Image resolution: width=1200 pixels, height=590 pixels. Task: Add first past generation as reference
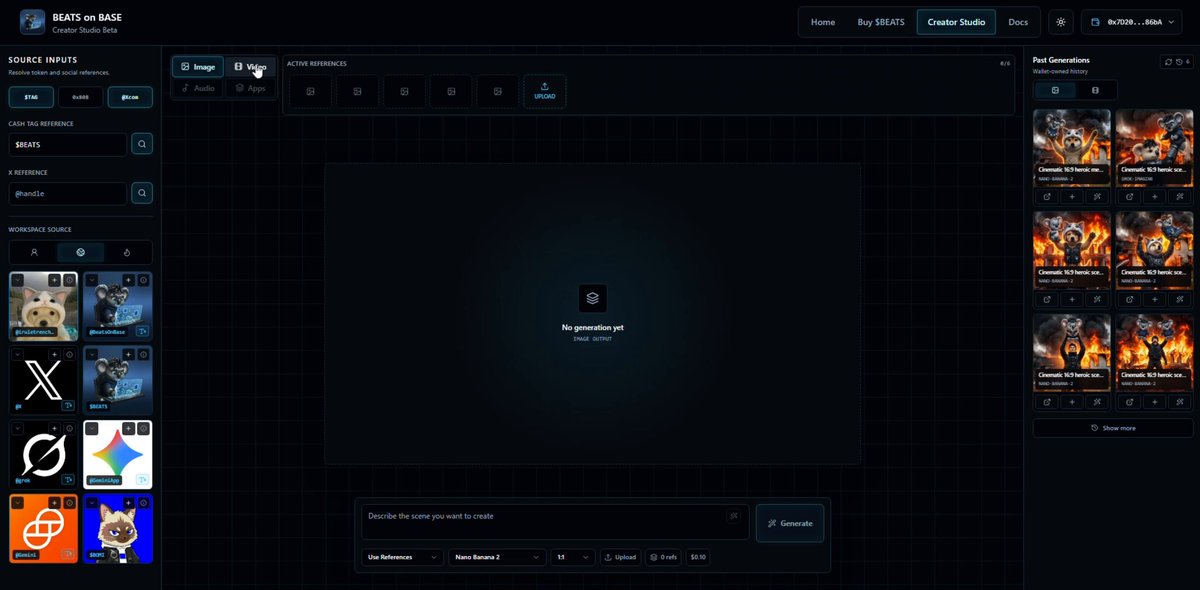click(x=1072, y=197)
